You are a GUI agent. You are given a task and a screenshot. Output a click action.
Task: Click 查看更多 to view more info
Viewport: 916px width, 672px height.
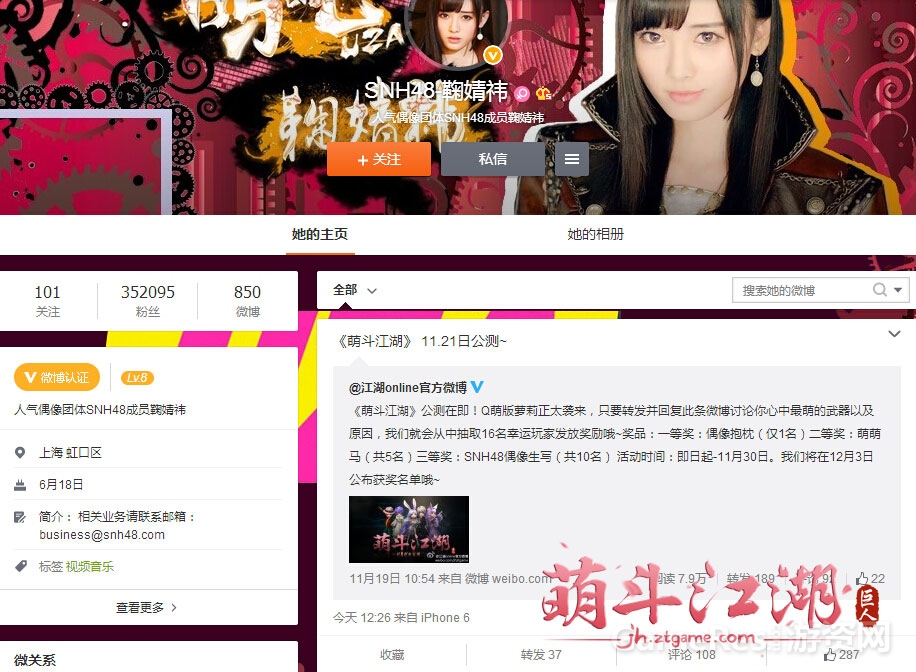pos(146,608)
